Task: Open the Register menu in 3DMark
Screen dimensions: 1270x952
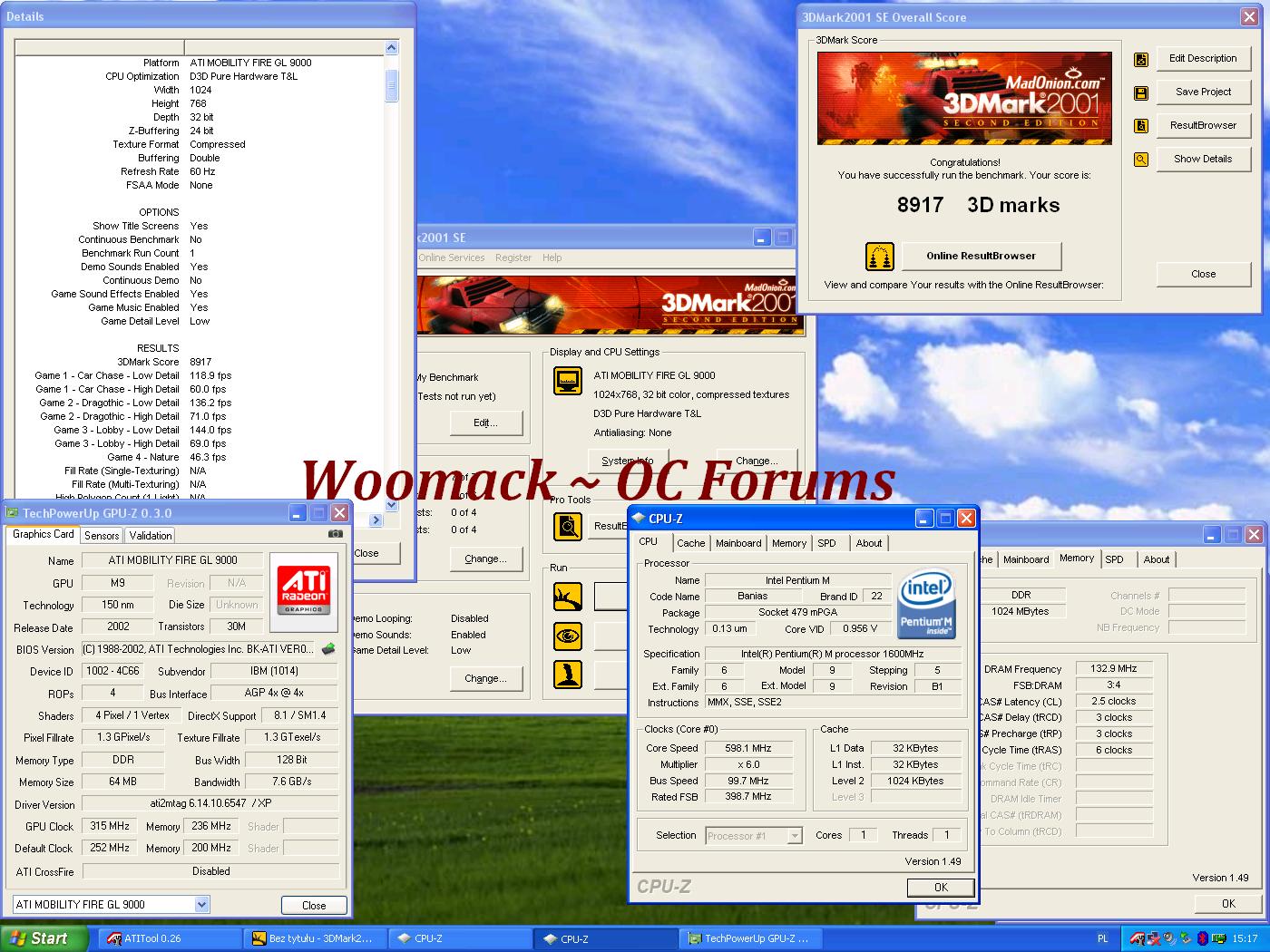Action: pyautogui.click(x=513, y=257)
